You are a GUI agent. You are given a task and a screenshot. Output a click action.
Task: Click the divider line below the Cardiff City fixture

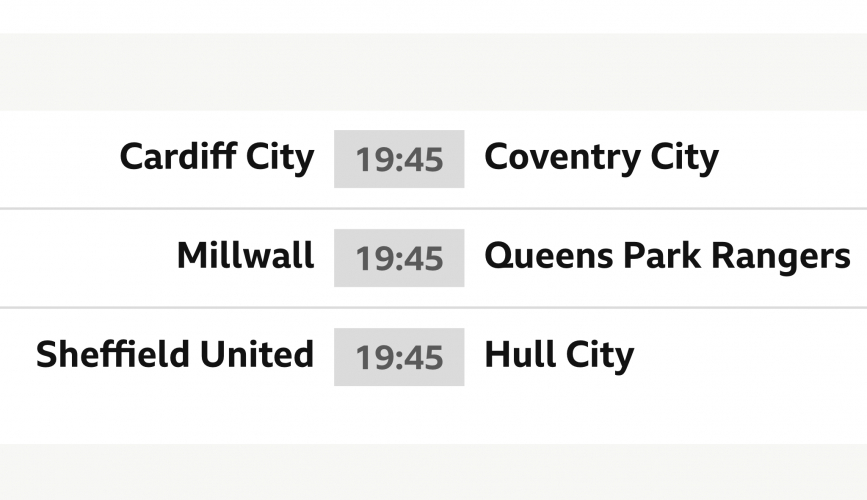point(433,209)
